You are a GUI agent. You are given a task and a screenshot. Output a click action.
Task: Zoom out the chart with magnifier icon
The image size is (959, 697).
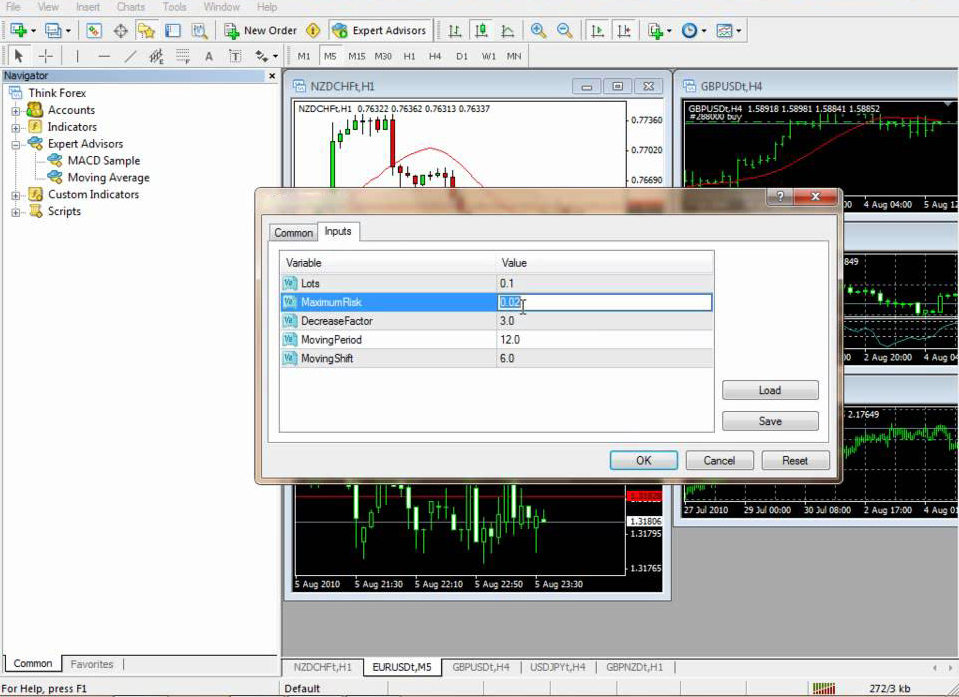[x=563, y=31]
